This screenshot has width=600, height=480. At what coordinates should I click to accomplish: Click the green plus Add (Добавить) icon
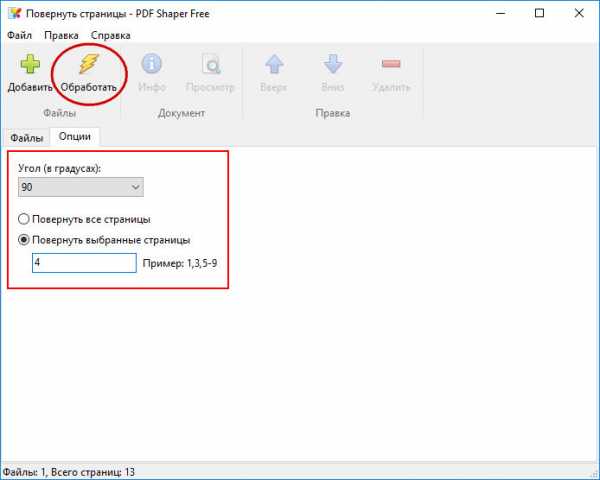pos(30,64)
